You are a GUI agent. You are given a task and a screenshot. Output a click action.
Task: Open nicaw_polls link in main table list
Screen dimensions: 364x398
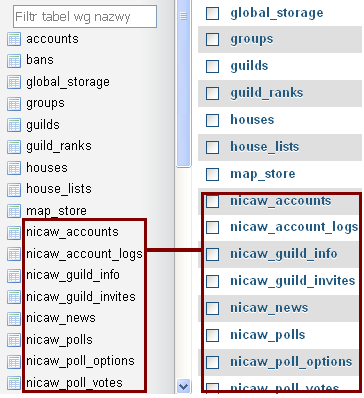(268, 335)
